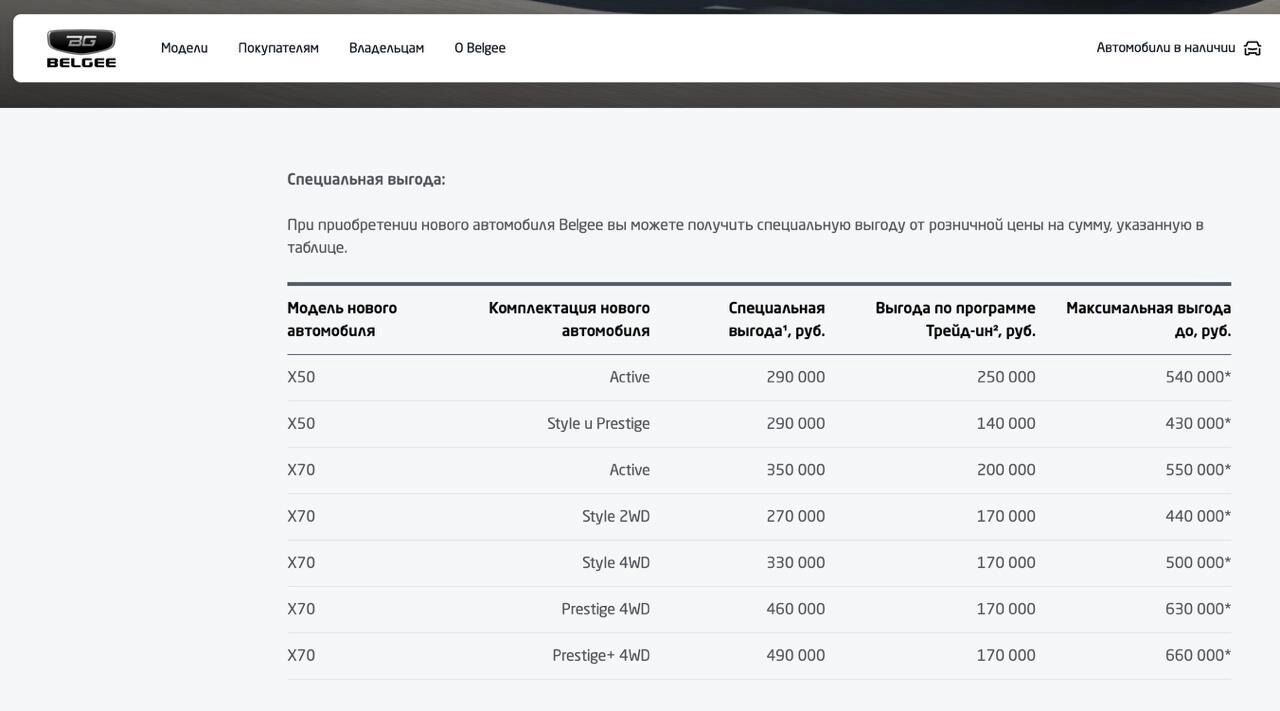1280x711 pixels.
Task: Click 170 000 in the Prestige 4WD row
Action: 1006,609
